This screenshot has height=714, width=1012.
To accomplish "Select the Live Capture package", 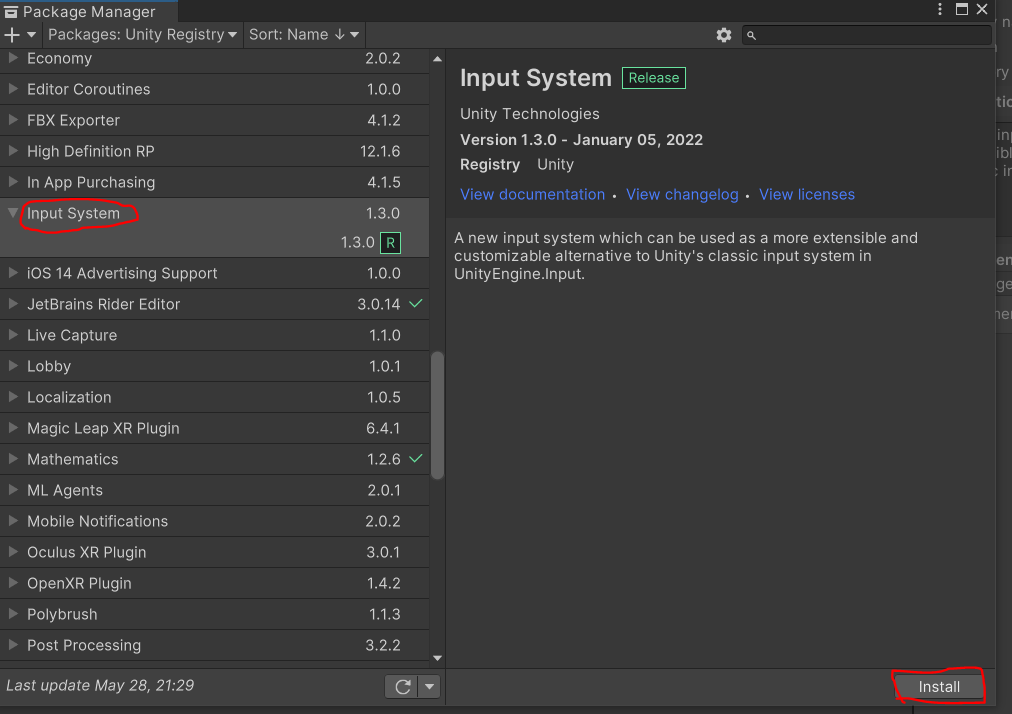I will tap(214, 335).
